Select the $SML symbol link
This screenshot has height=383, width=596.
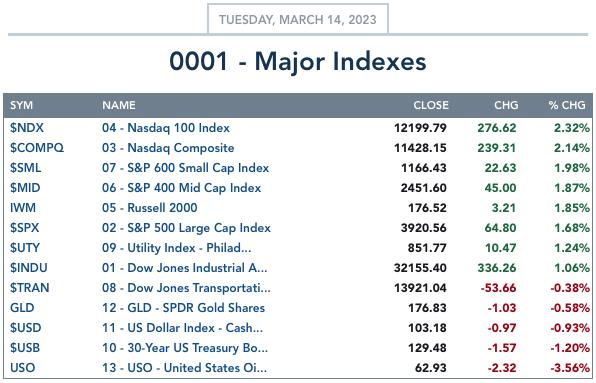25,168
